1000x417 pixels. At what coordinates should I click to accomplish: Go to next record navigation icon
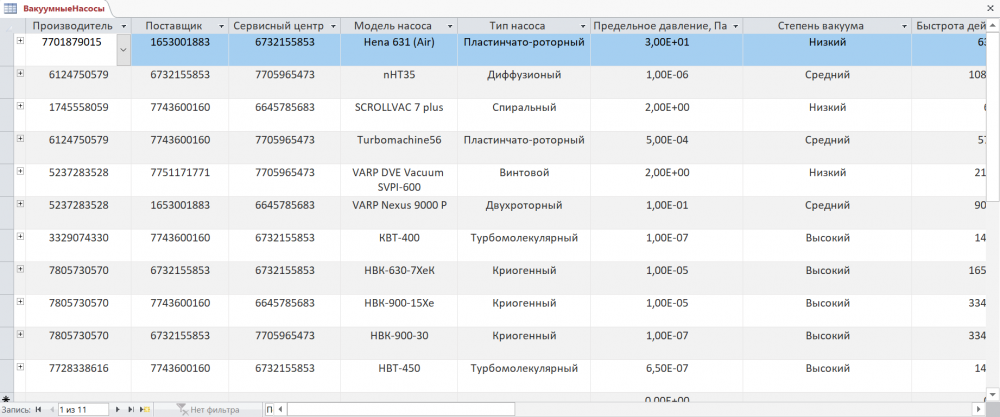(118, 410)
